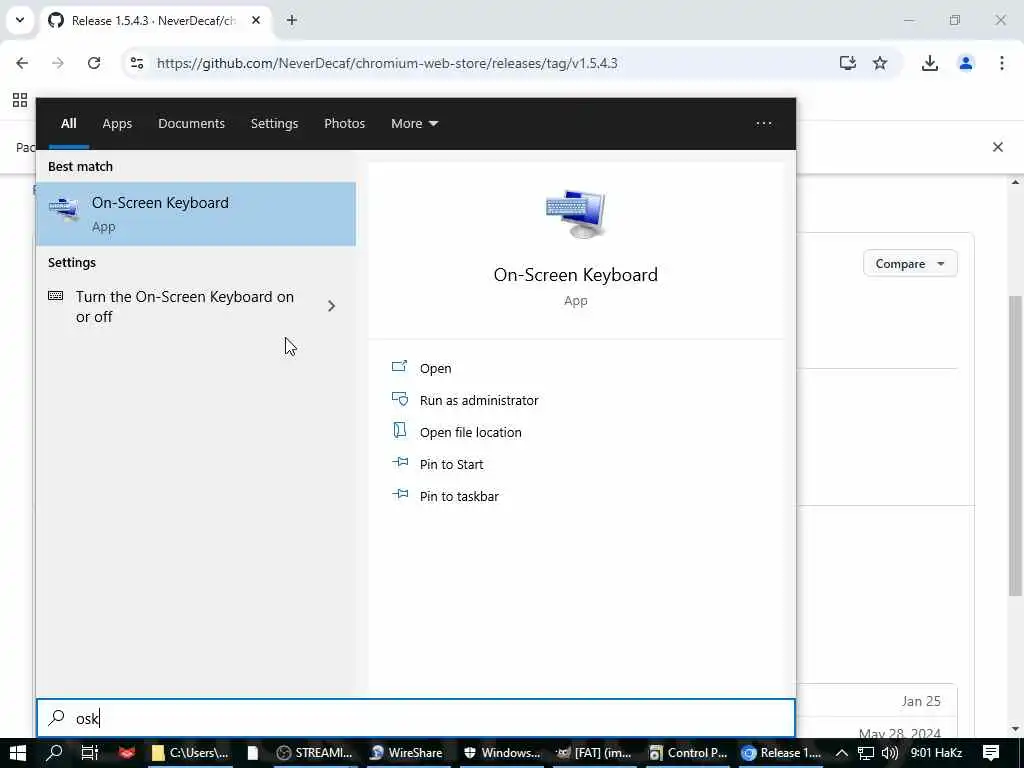Click the network tray icon
This screenshot has height=768, width=1024.
(x=866, y=752)
